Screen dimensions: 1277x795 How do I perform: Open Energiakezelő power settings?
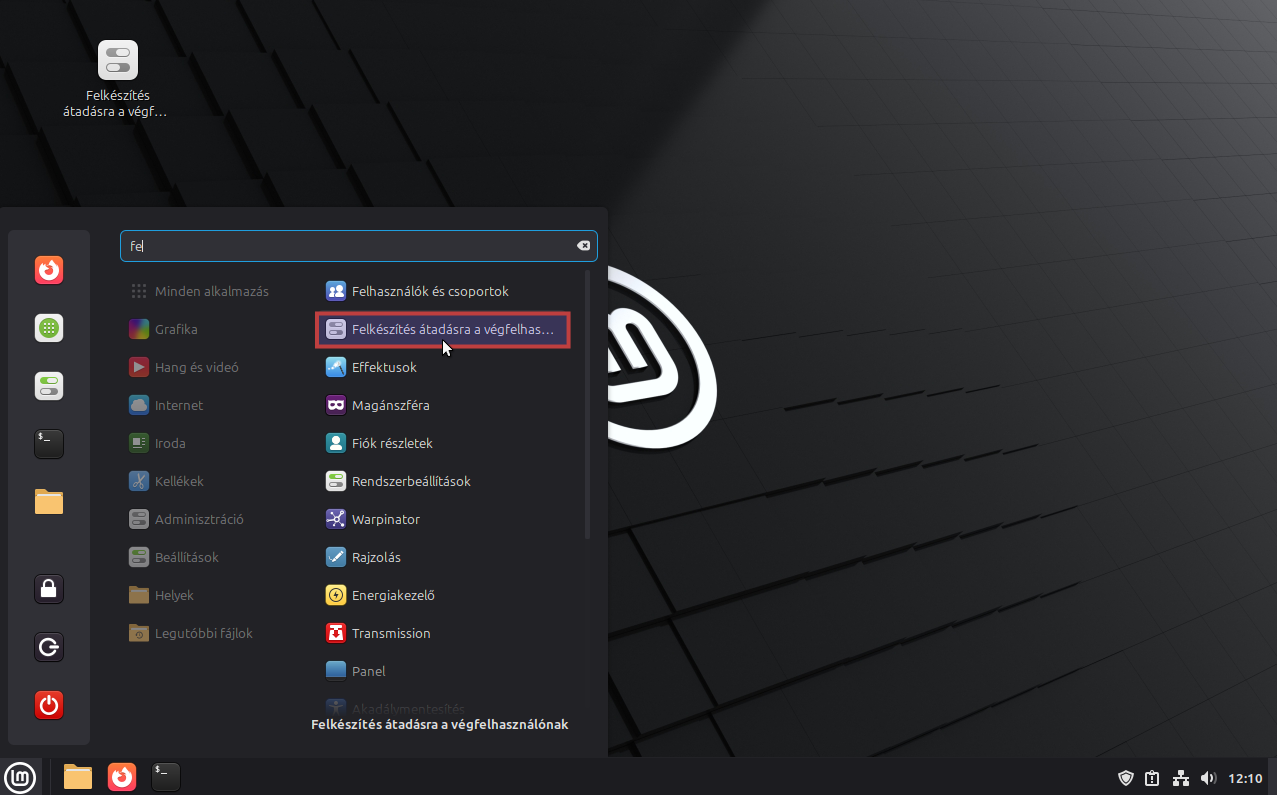pos(393,595)
